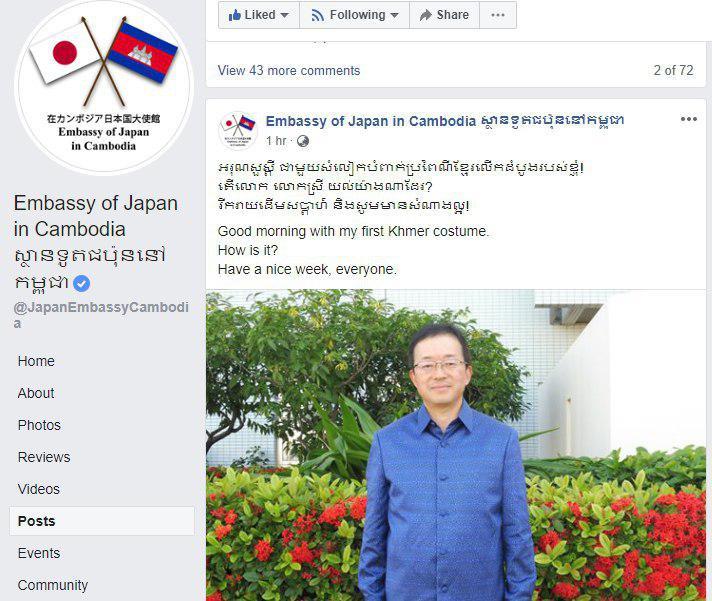Select the Events sidebar item
Screen dimensions: 712x601
coord(39,553)
